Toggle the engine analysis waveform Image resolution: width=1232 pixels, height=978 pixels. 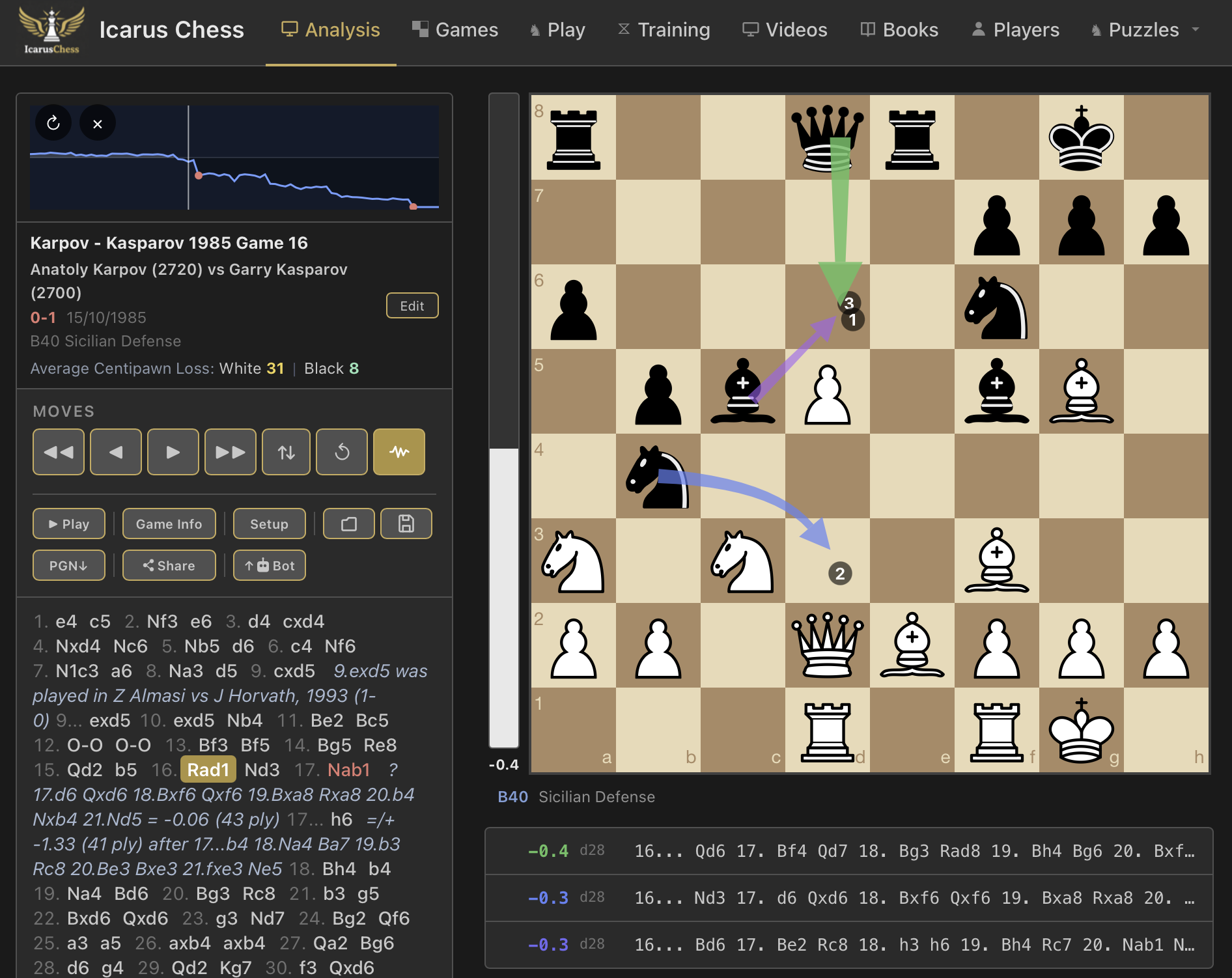click(x=399, y=451)
